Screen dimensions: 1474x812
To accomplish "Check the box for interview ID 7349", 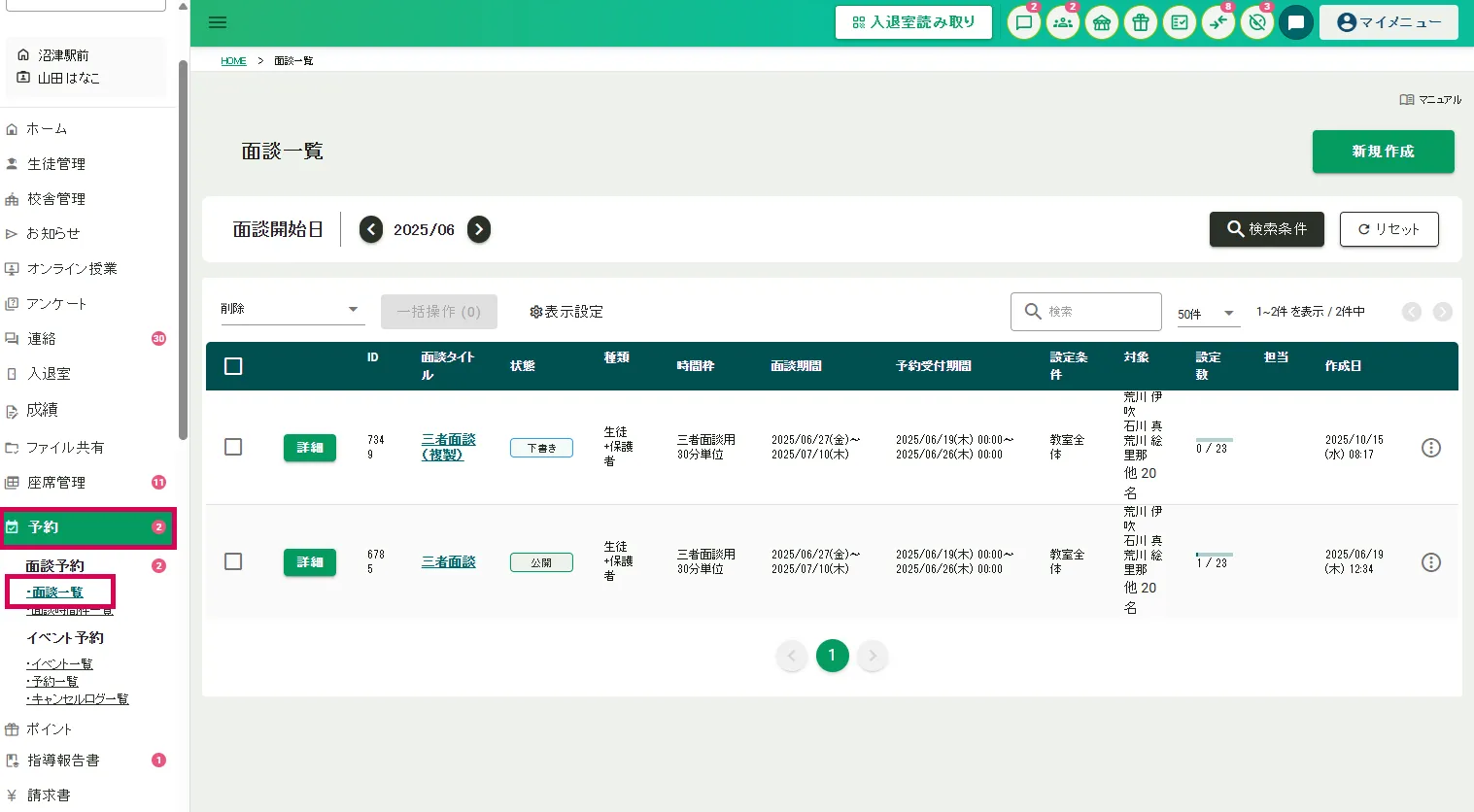I will [x=233, y=447].
